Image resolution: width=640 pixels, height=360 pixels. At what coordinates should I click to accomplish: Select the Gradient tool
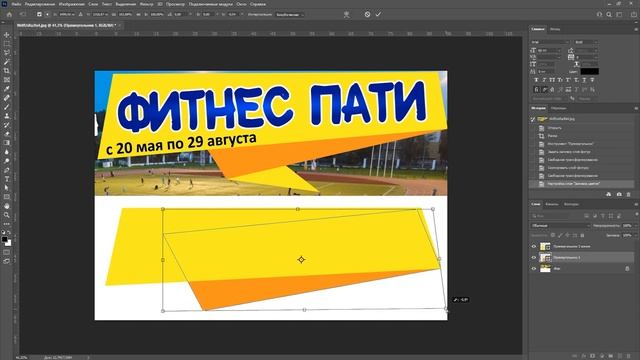click(x=7, y=143)
